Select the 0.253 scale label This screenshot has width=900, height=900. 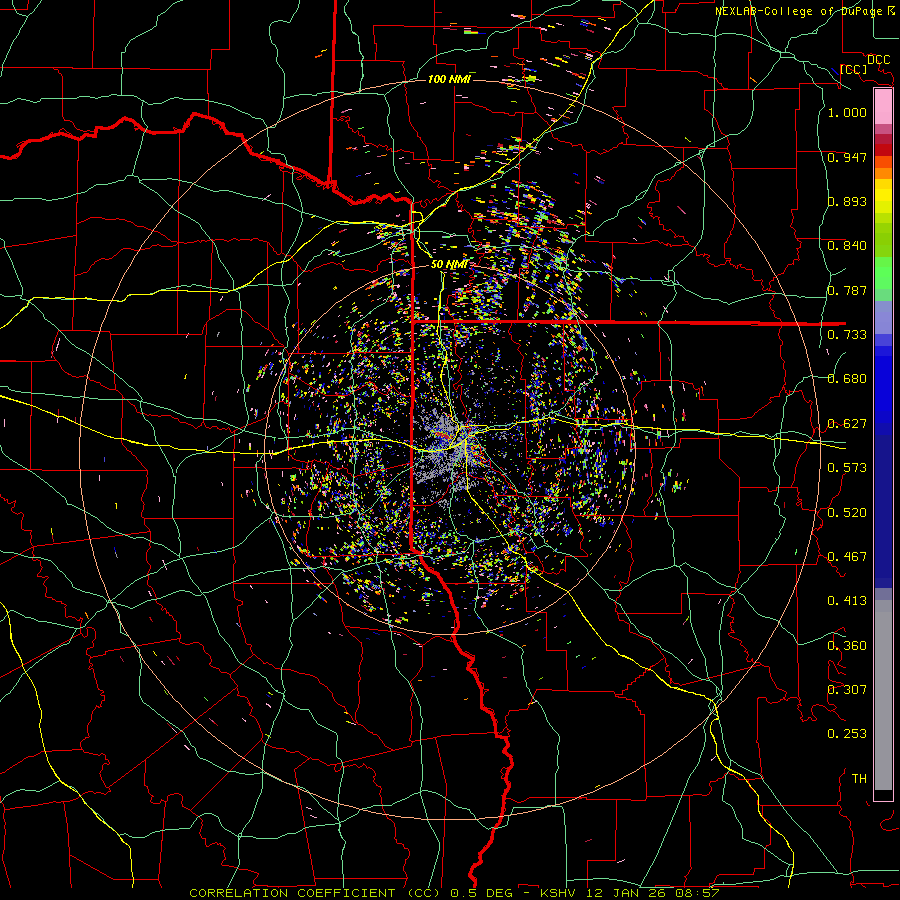(x=847, y=734)
